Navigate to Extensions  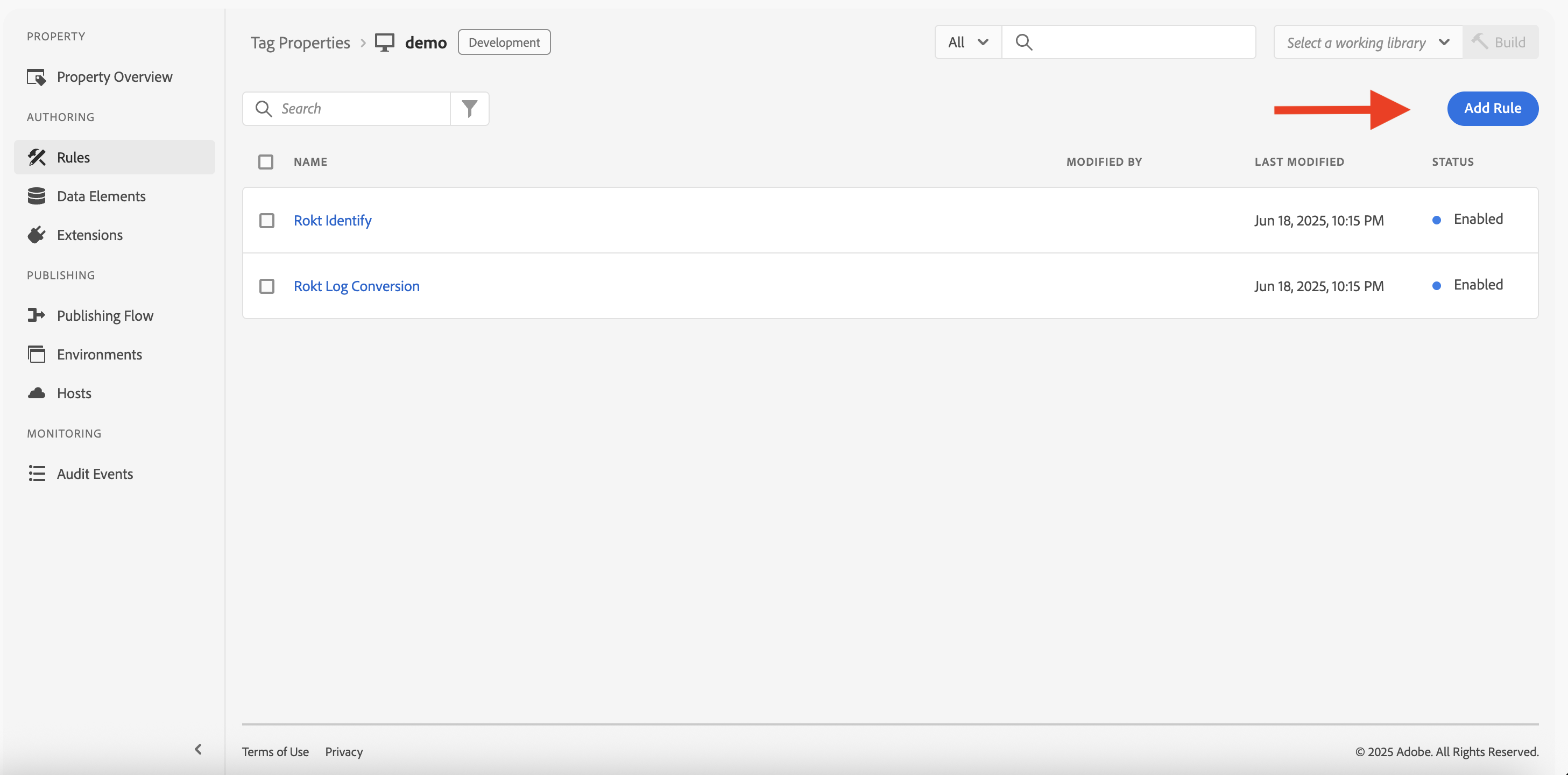tap(115, 235)
